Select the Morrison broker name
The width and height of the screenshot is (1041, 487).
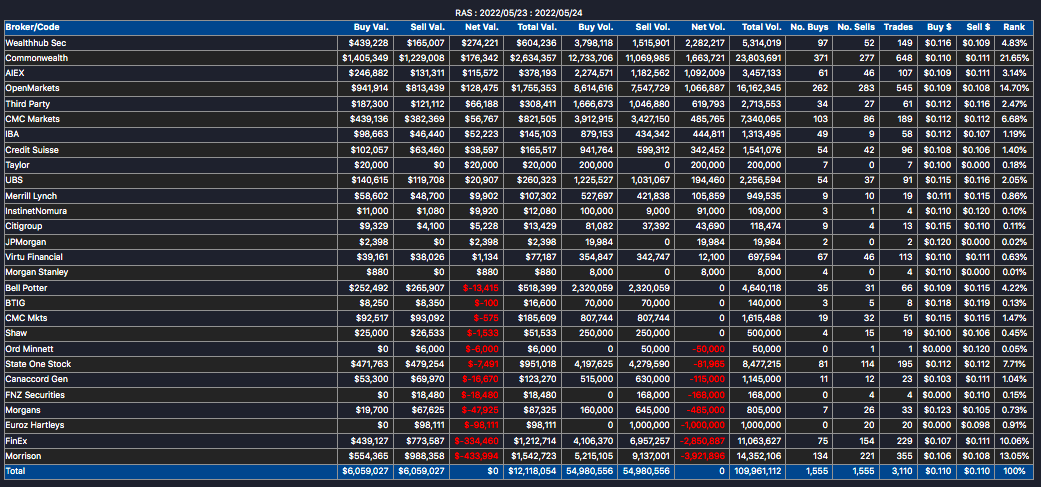coord(21,456)
